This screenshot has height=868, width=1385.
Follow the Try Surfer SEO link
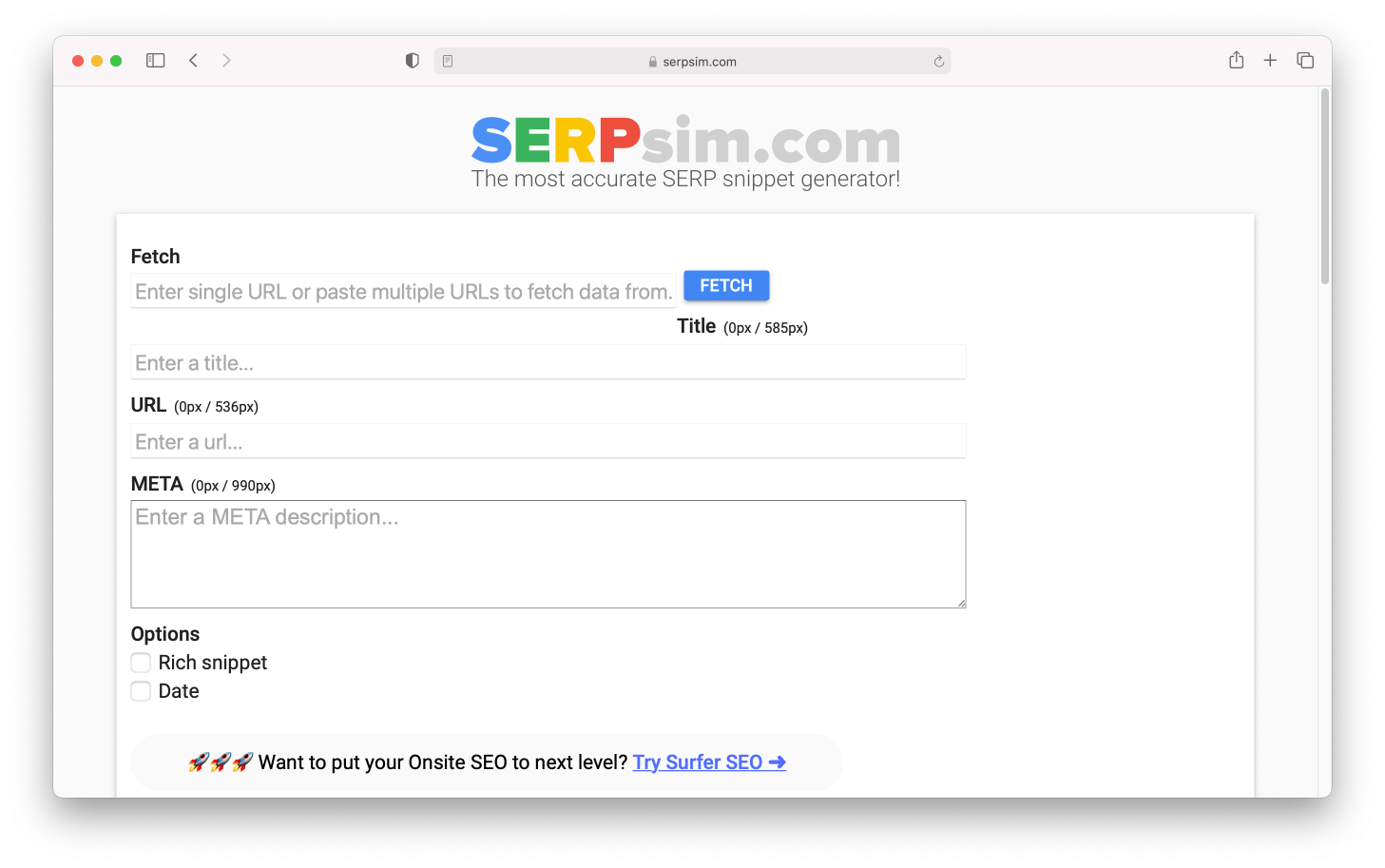click(709, 762)
